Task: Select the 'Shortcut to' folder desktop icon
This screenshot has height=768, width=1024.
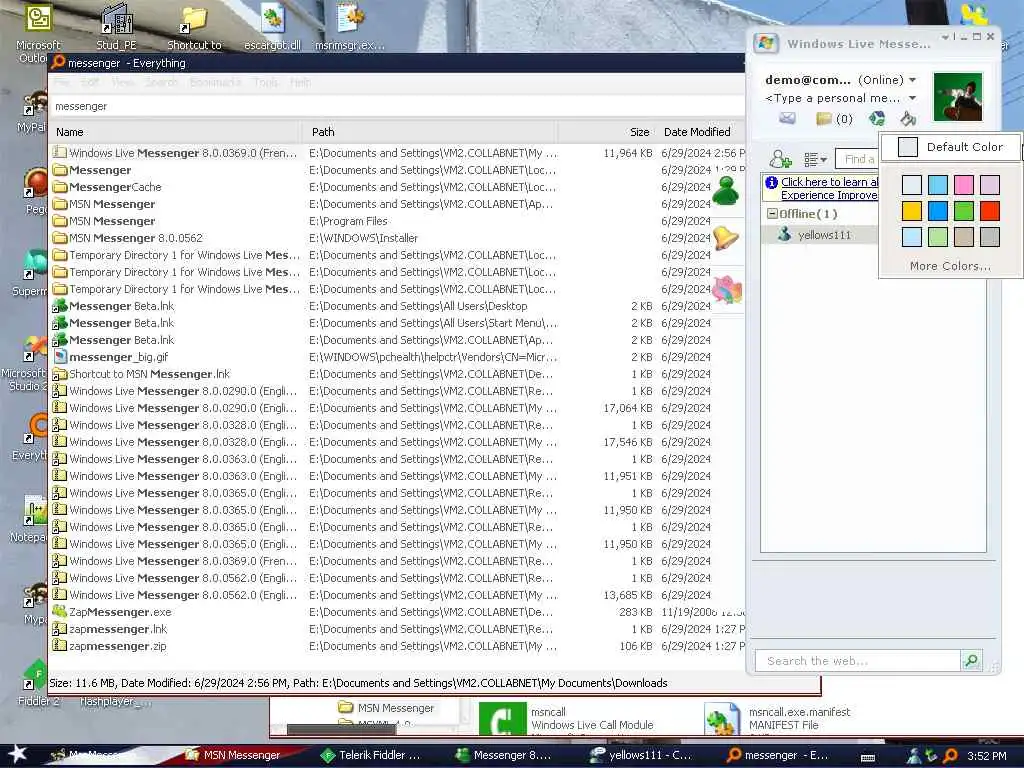Action: click(x=194, y=20)
